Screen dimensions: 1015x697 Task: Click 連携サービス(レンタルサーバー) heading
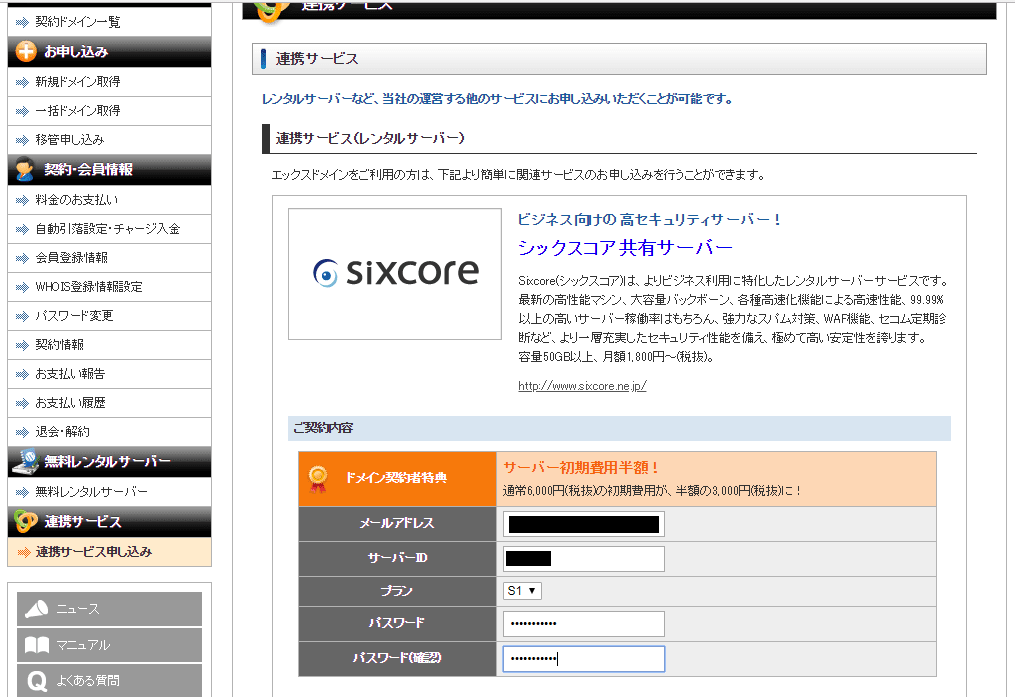[370, 138]
